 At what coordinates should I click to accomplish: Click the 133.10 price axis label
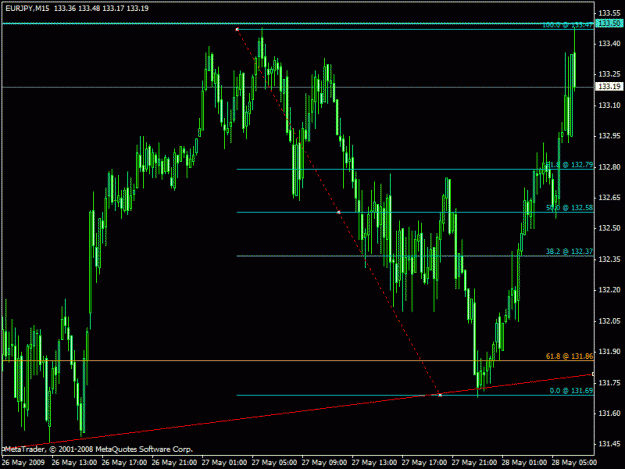[609, 105]
